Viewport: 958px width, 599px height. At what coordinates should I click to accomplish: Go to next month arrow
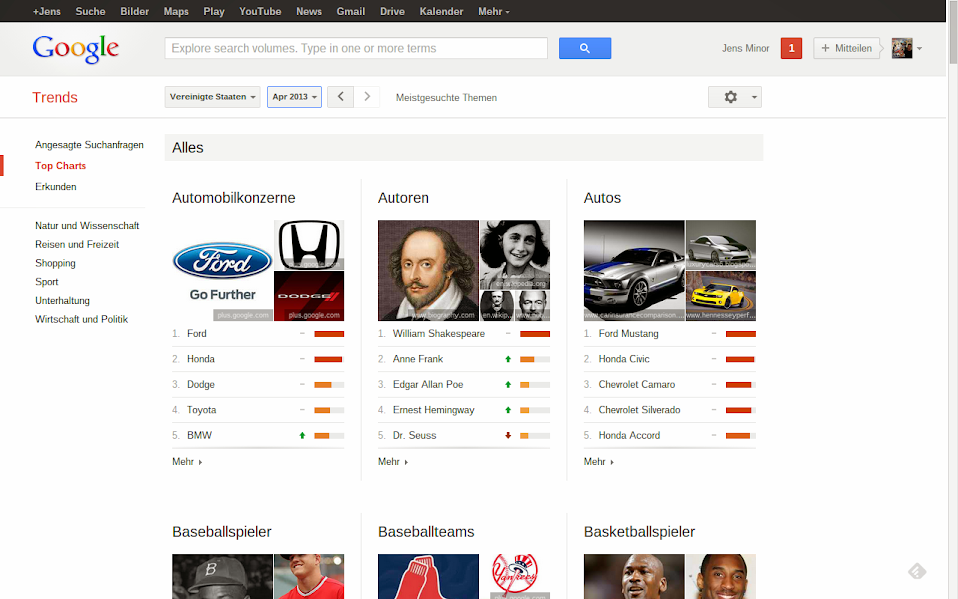pyautogui.click(x=367, y=97)
